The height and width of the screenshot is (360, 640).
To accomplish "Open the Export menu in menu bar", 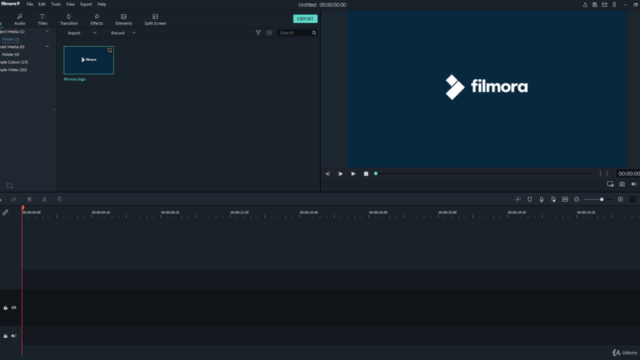I will [x=86, y=4].
